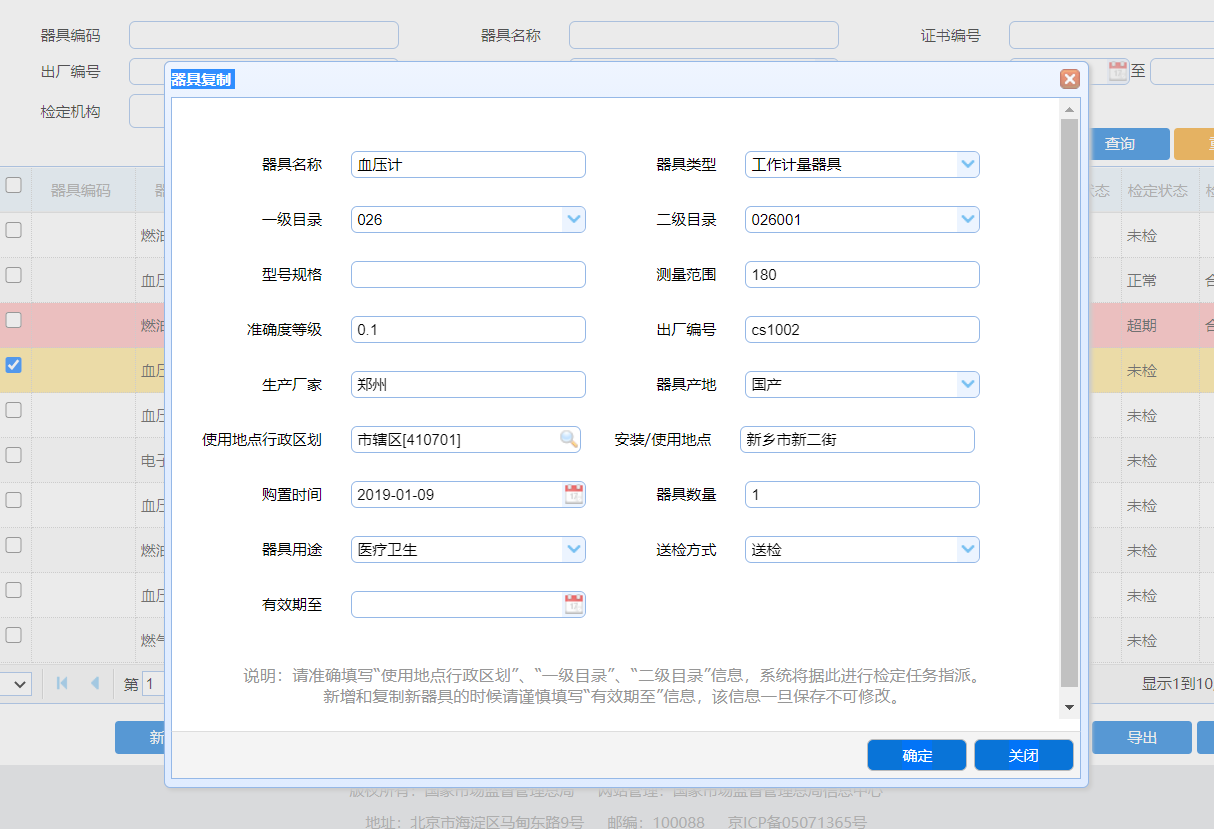Go to first page pagination icon
This screenshot has width=1214, height=829.
[62, 684]
